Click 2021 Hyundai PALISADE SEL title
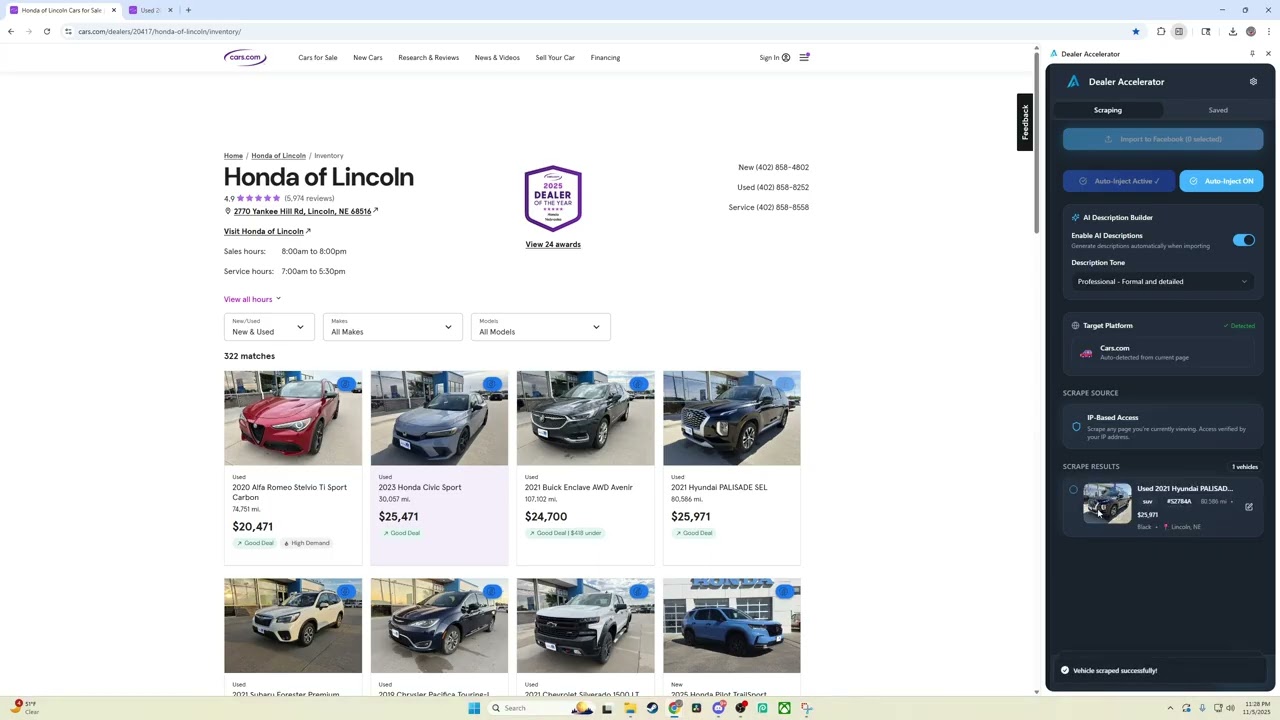The height and width of the screenshot is (720, 1280). pos(719,487)
